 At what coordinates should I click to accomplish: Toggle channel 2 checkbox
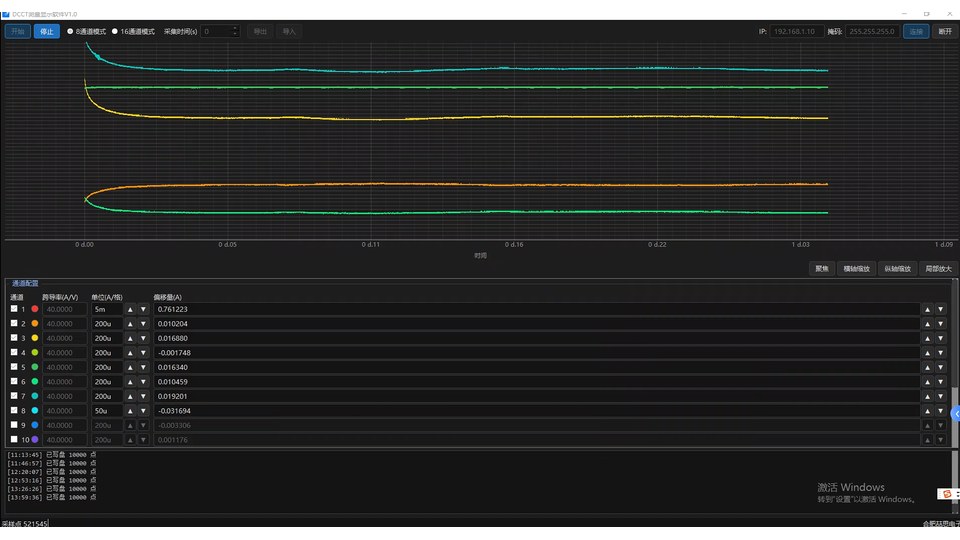coord(14,323)
